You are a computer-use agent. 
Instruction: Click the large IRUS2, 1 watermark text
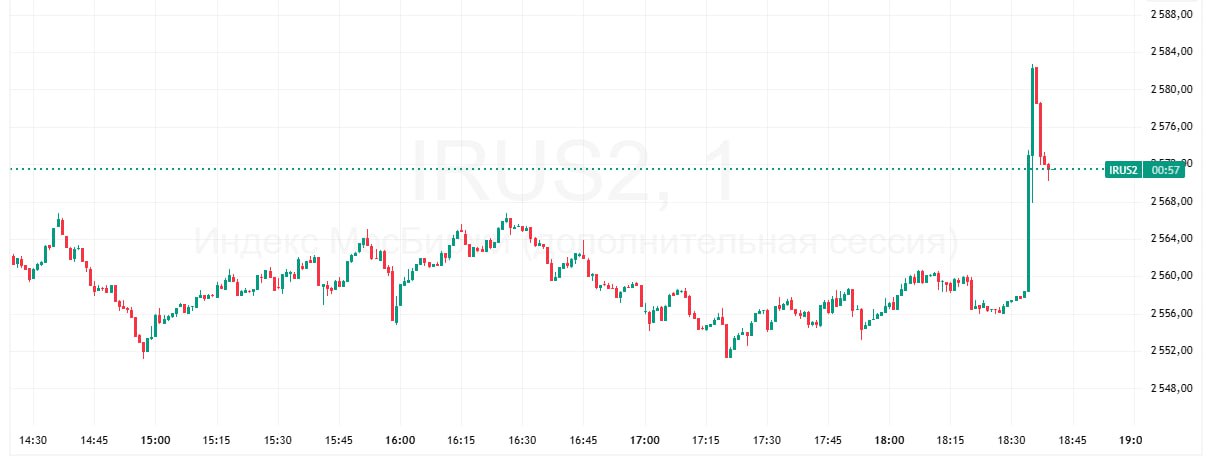click(x=574, y=170)
